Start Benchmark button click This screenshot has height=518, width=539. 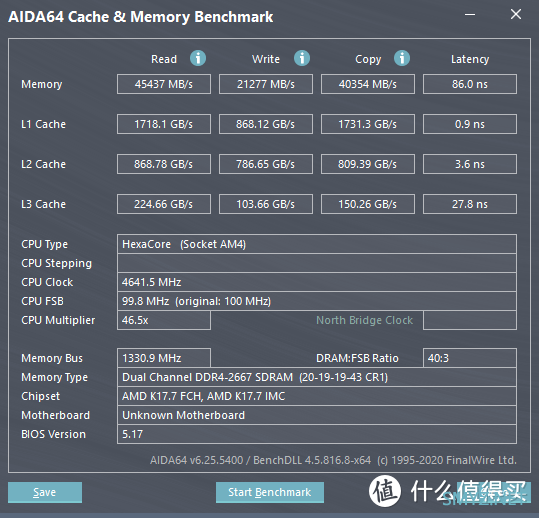point(270,492)
